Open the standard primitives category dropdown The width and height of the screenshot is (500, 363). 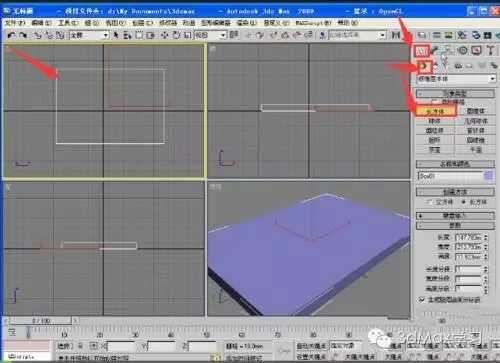click(456, 79)
